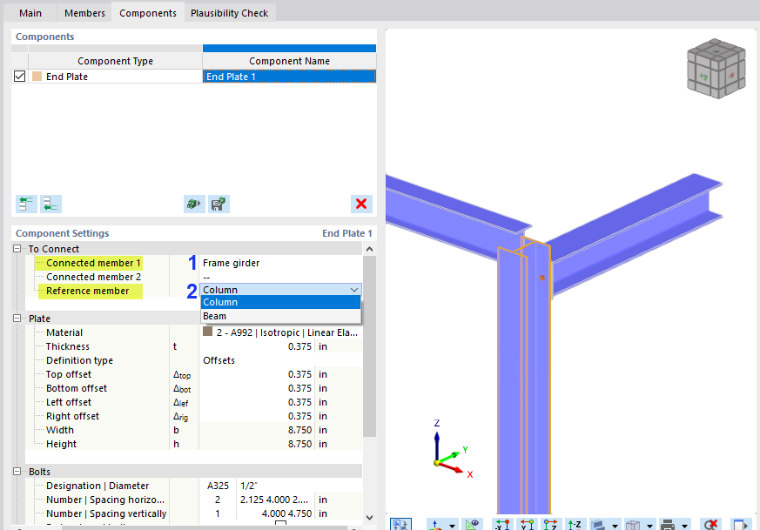760x530 pixels.
Task: Set view in -Z direction
Action: pyautogui.click(x=575, y=525)
